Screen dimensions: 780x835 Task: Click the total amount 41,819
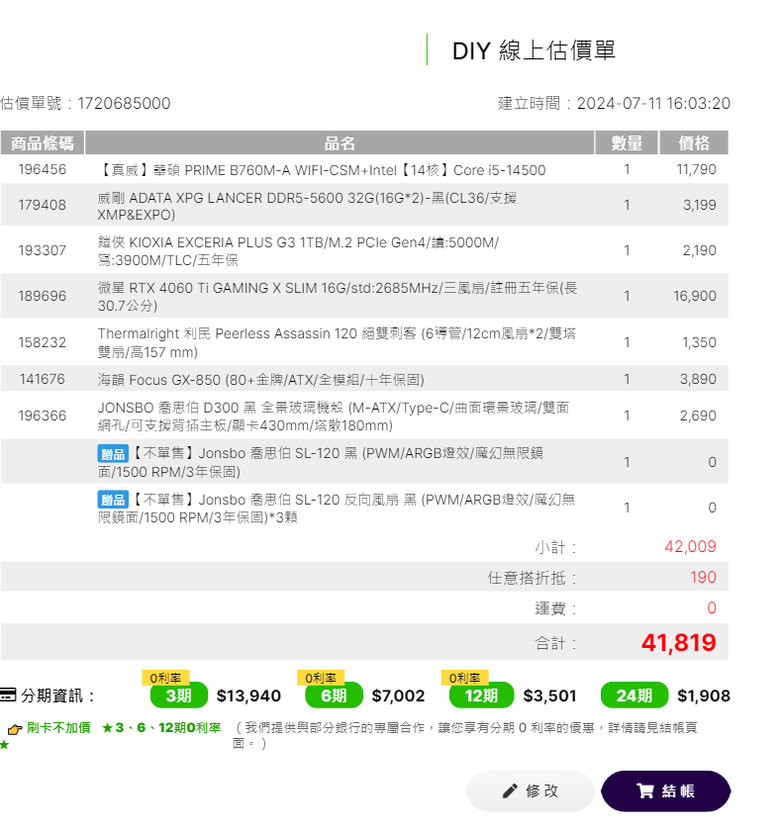[678, 643]
